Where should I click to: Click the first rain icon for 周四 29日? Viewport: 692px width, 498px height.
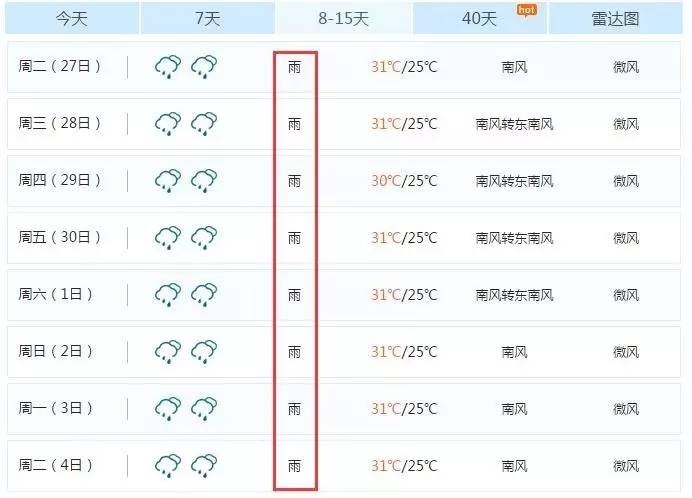click(x=168, y=181)
